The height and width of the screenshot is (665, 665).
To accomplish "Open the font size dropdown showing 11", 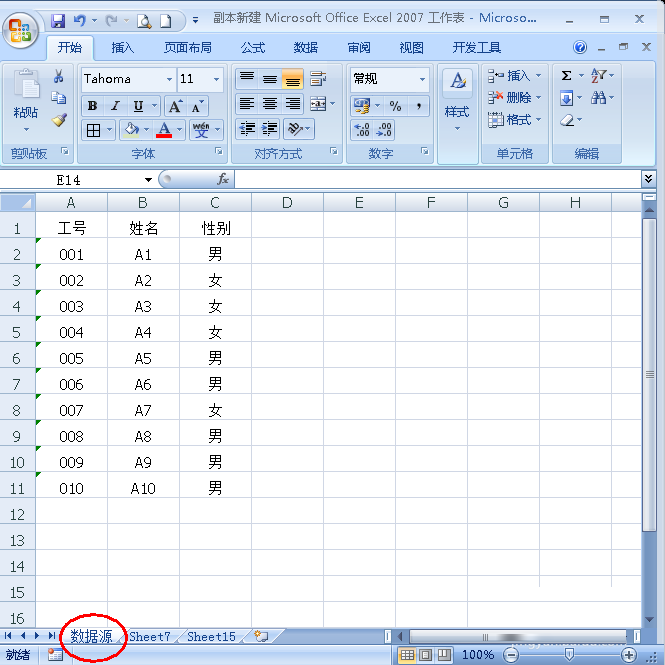I will [216, 79].
